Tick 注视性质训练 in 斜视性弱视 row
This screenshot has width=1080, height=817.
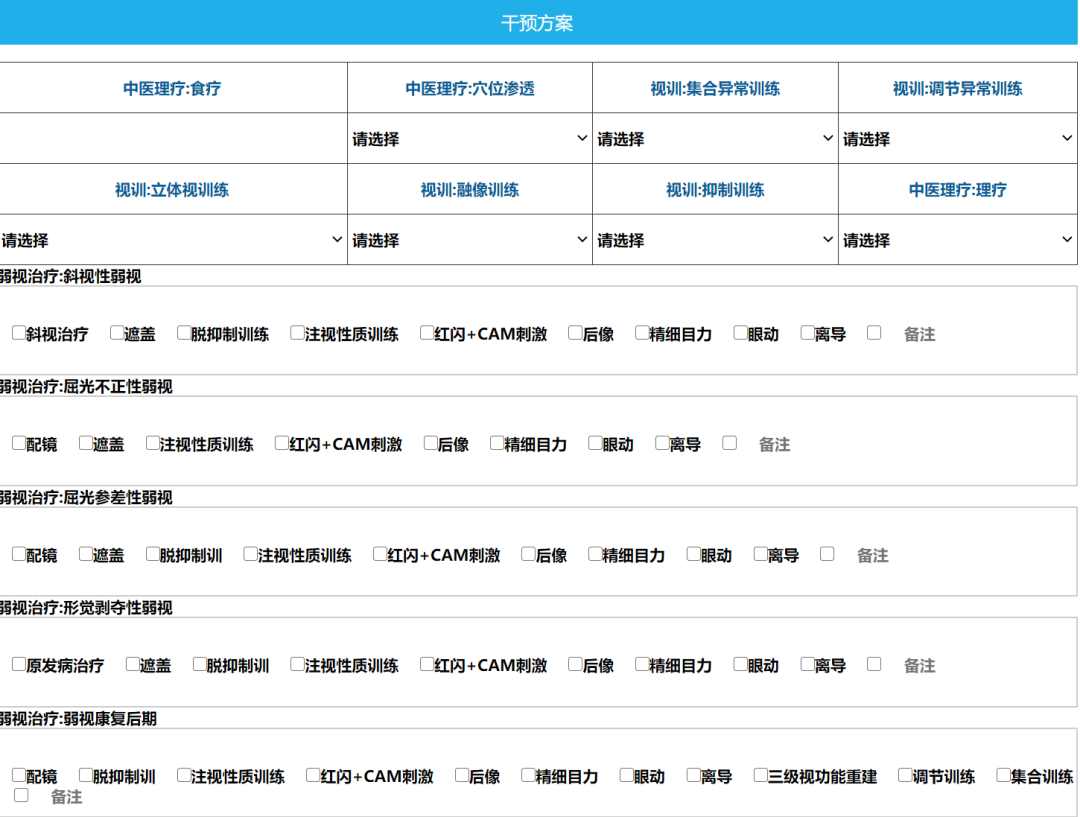click(x=298, y=333)
